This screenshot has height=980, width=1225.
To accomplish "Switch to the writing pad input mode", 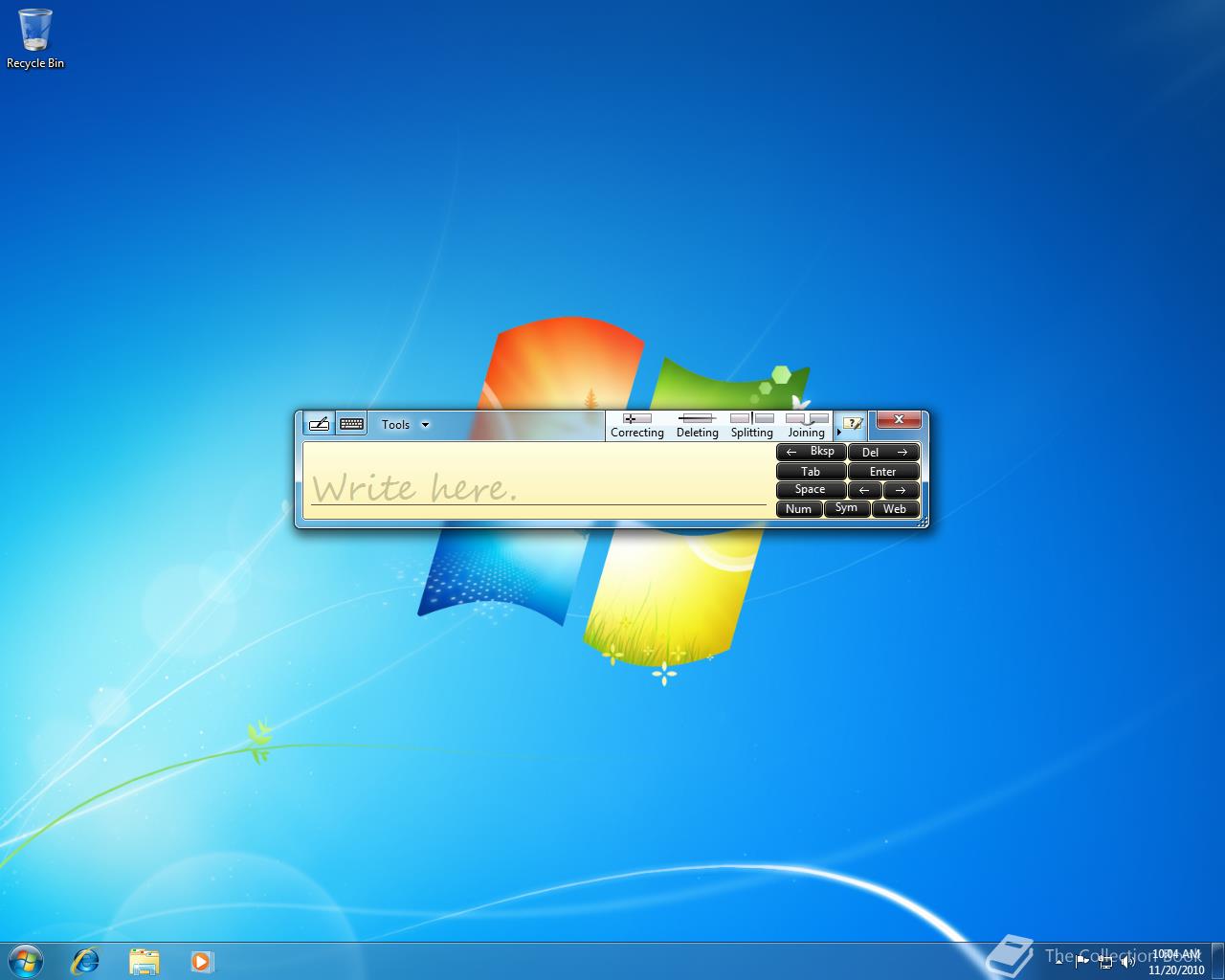I will (320, 424).
